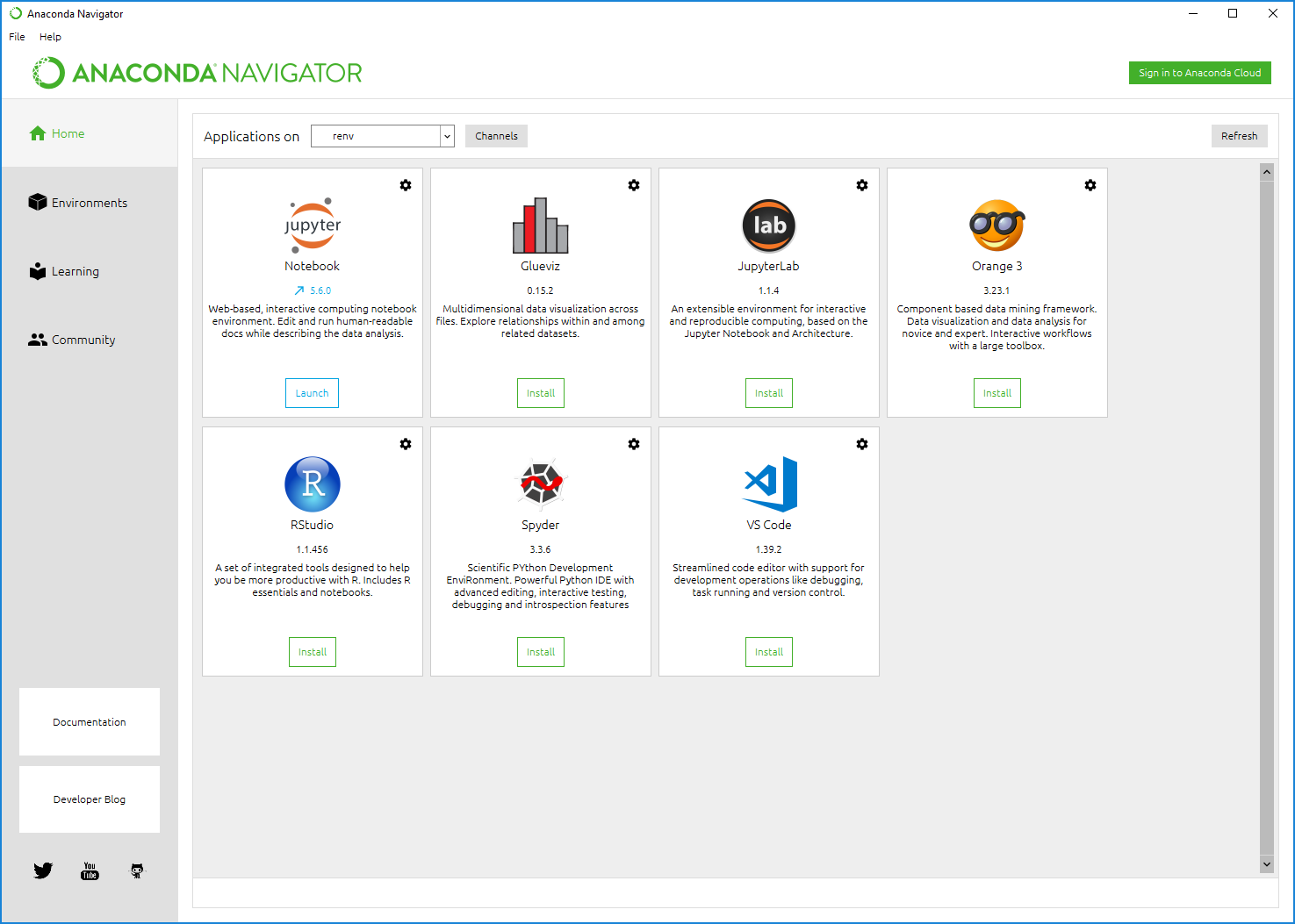This screenshot has height=924, width=1295.
Task: Install Spyder
Action: [541, 652]
